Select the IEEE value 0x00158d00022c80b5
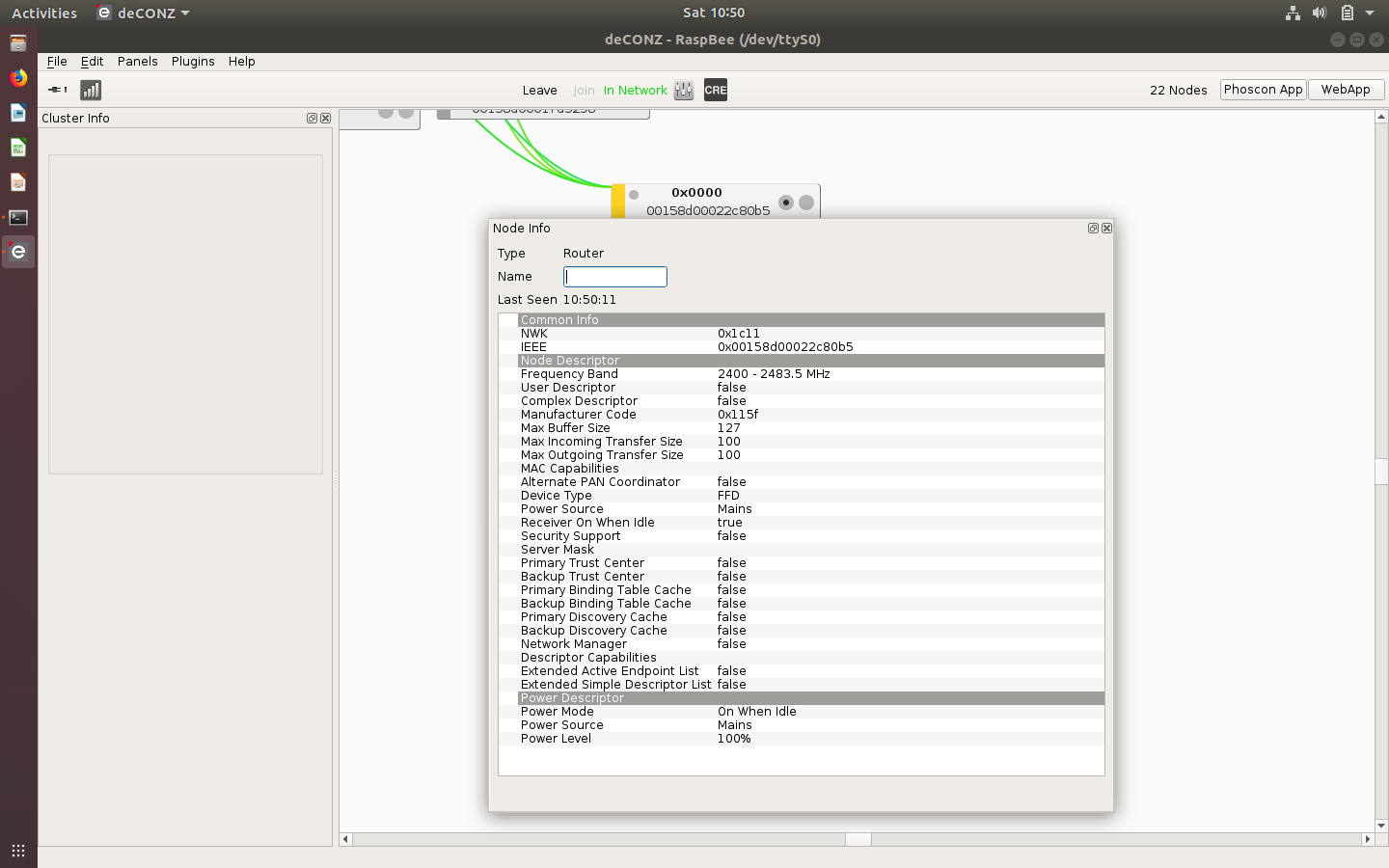The height and width of the screenshot is (868, 1389). 785,346
